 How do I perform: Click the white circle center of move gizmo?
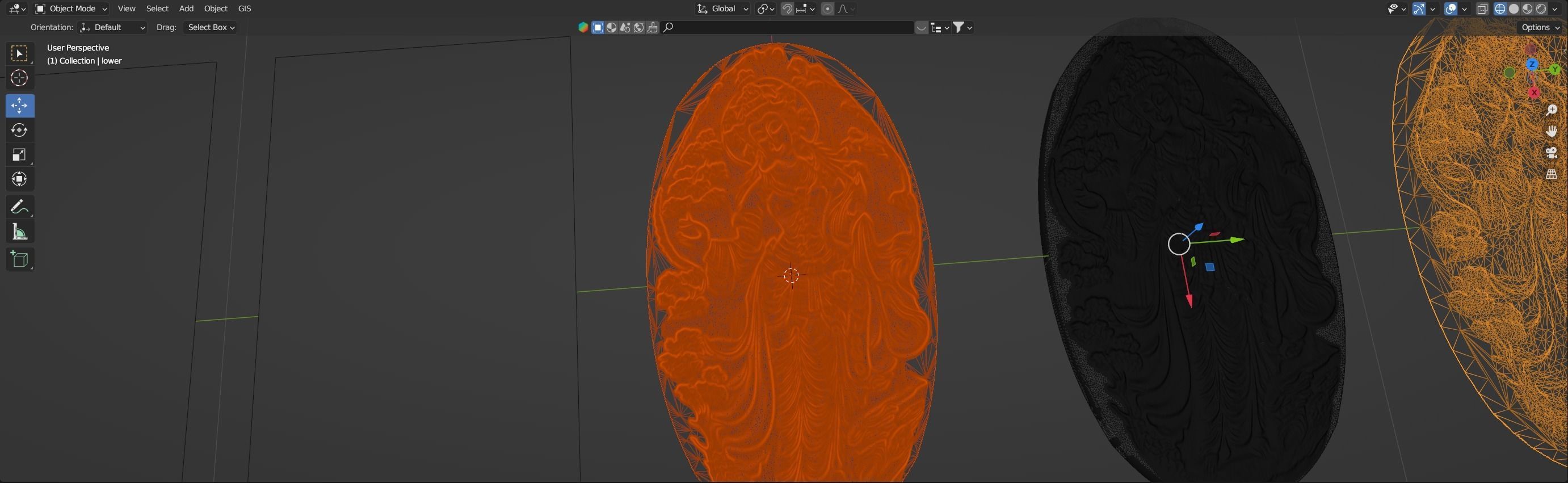1179,243
